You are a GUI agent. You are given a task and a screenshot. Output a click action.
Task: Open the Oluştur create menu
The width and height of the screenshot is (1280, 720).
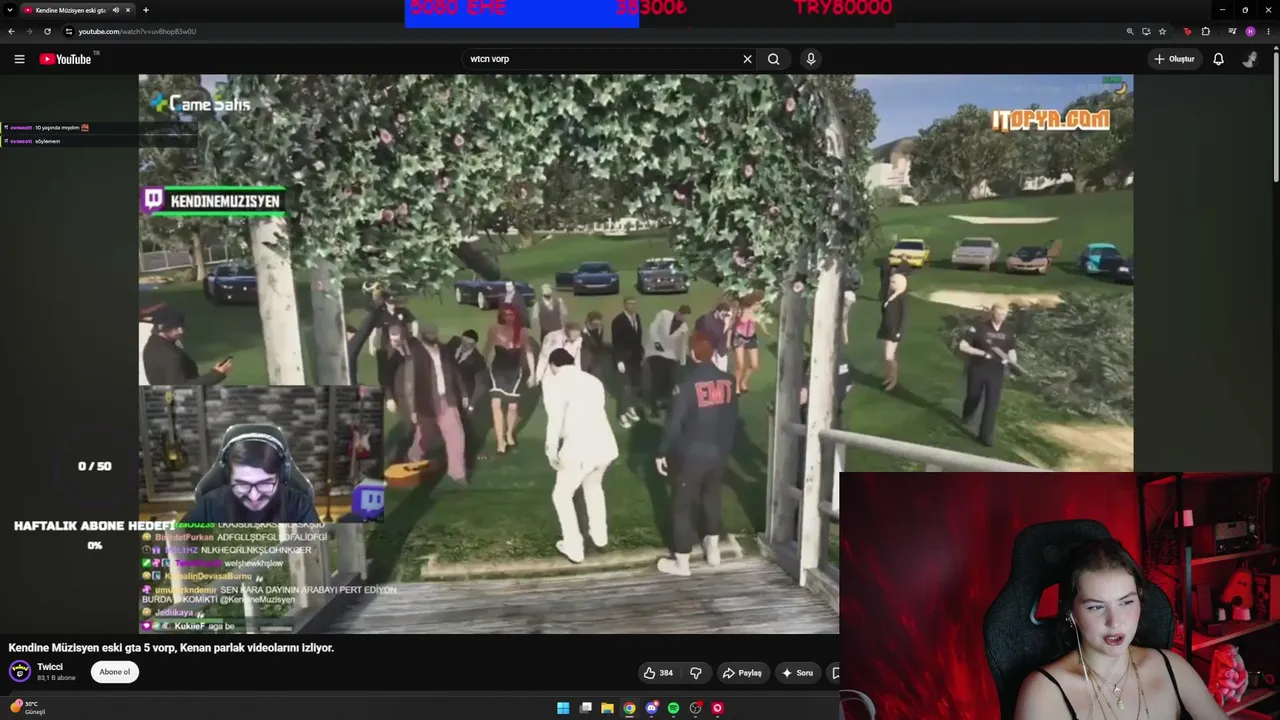coord(1174,59)
